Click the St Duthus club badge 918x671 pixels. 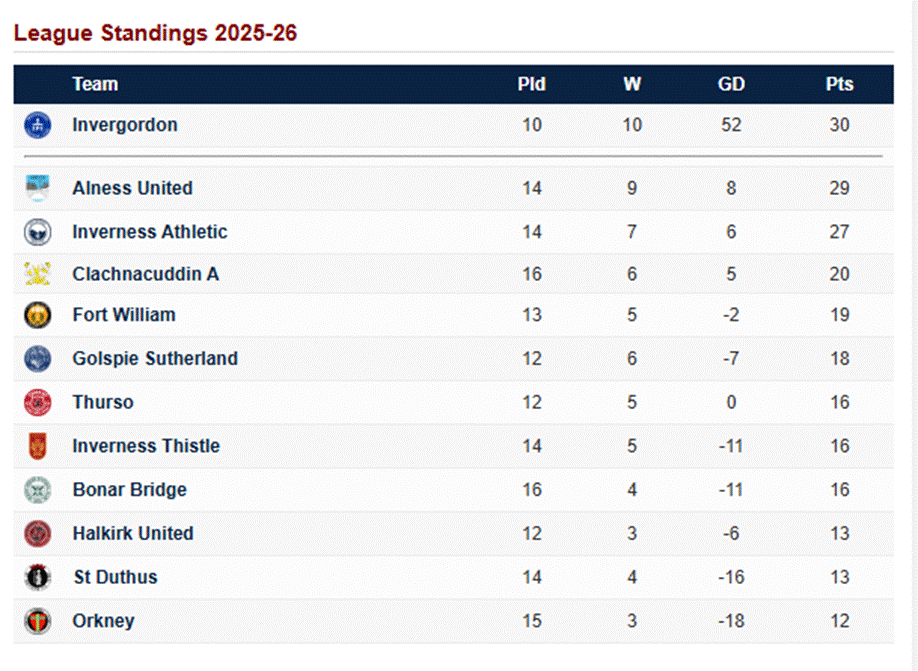37,577
